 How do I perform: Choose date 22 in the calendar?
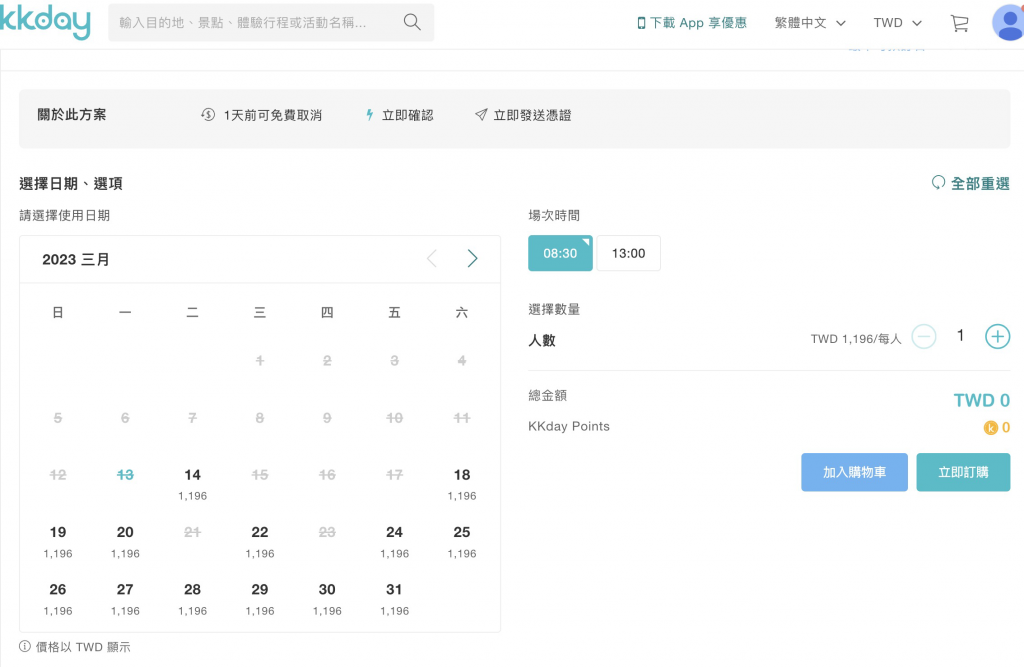(x=260, y=542)
